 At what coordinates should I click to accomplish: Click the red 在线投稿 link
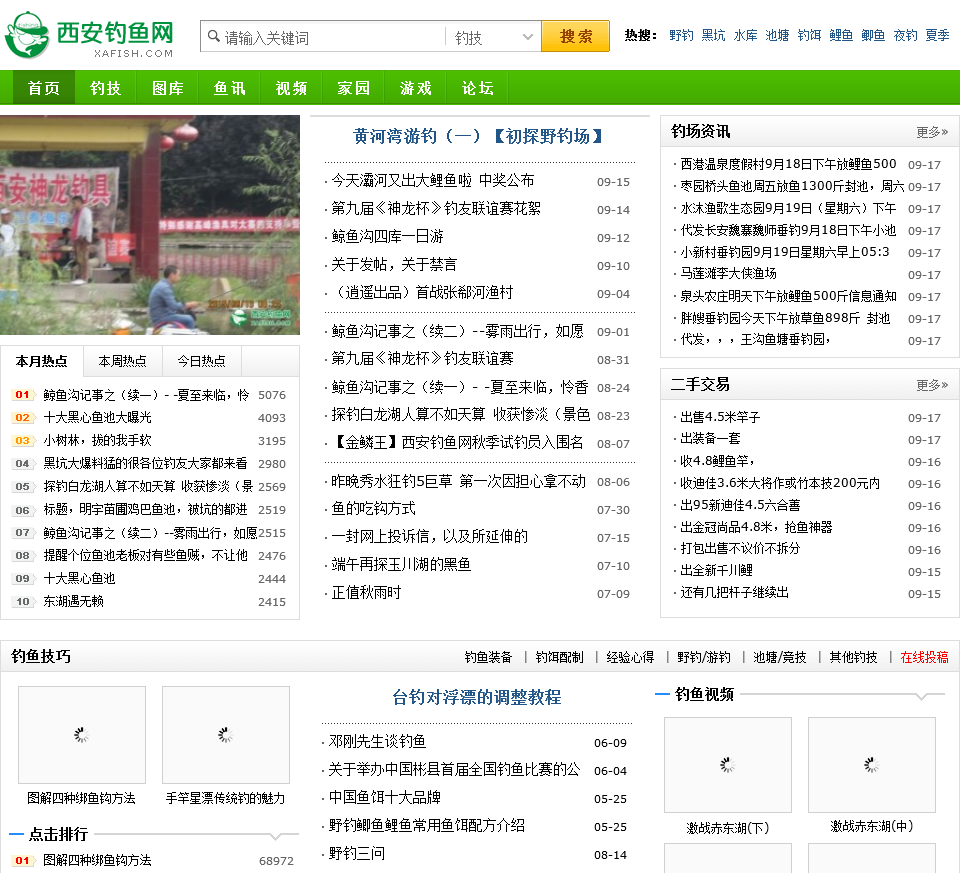pyautogui.click(x=924, y=658)
